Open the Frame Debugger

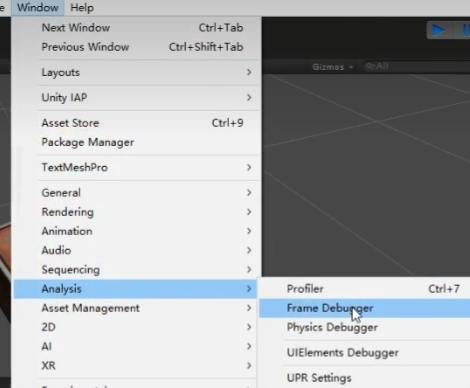click(x=365, y=308)
